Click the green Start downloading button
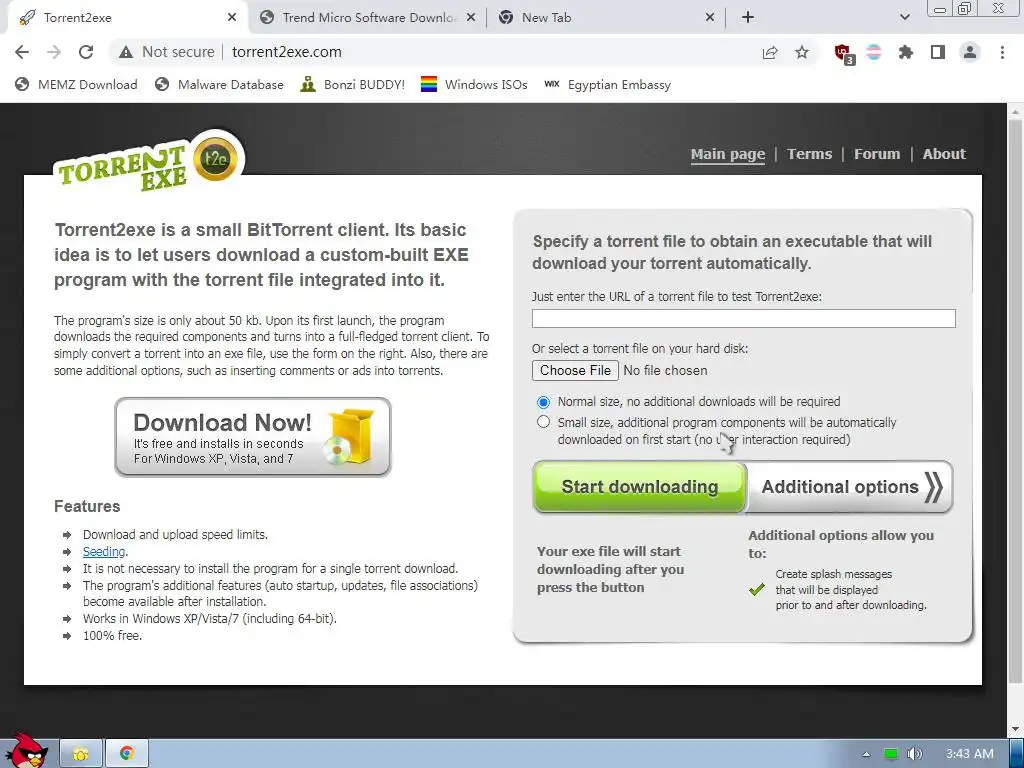 [x=639, y=487]
